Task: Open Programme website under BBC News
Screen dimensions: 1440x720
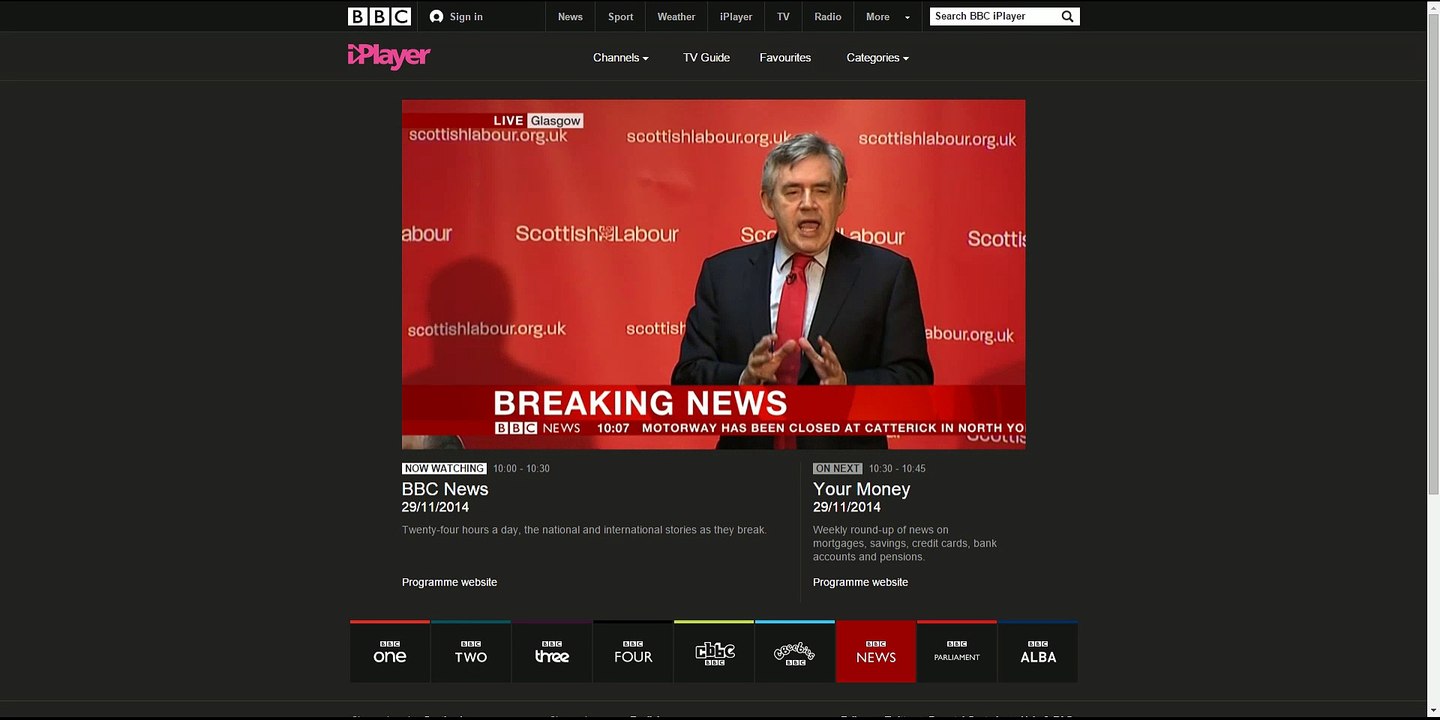Action: point(449,582)
